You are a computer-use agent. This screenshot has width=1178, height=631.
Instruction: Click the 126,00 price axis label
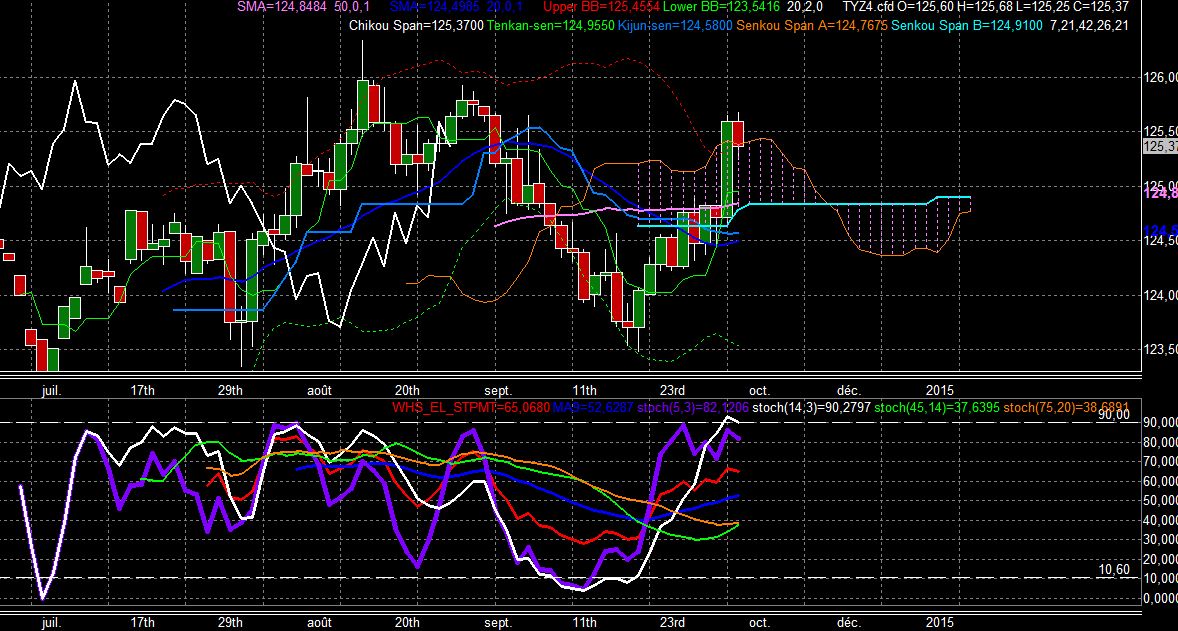click(1161, 77)
